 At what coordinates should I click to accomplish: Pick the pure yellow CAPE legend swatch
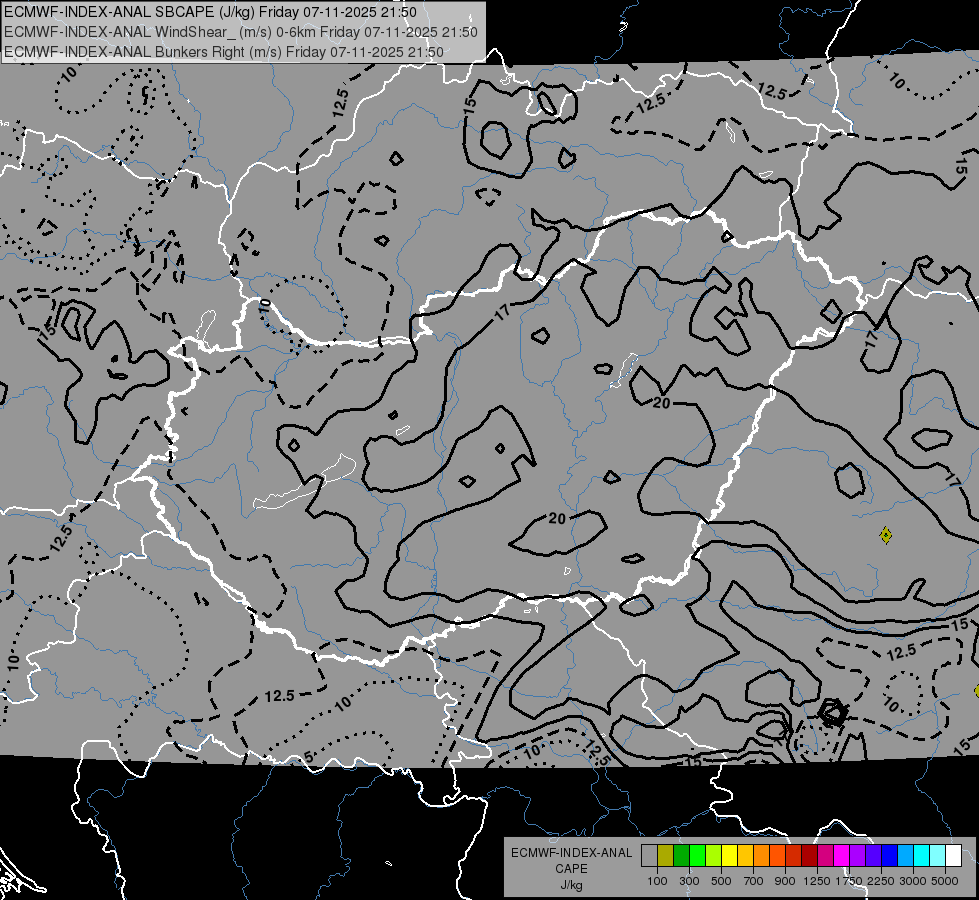click(x=729, y=856)
